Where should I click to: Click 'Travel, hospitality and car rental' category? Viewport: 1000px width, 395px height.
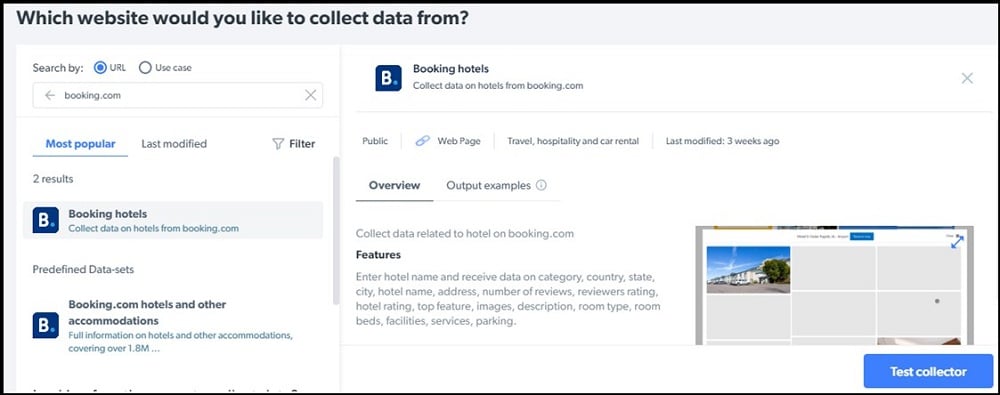coord(573,141)
